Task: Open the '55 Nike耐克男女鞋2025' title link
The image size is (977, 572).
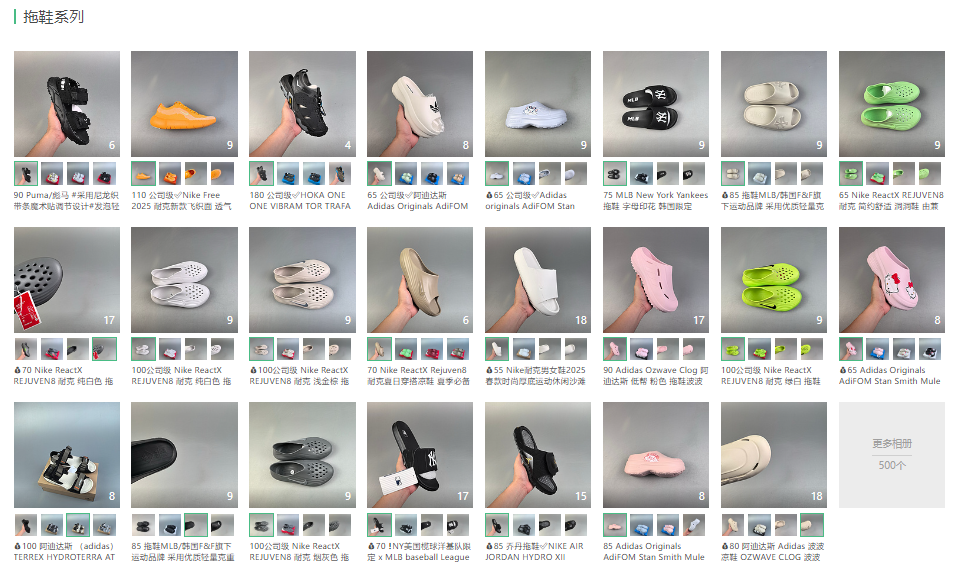Action: (536, 376)
